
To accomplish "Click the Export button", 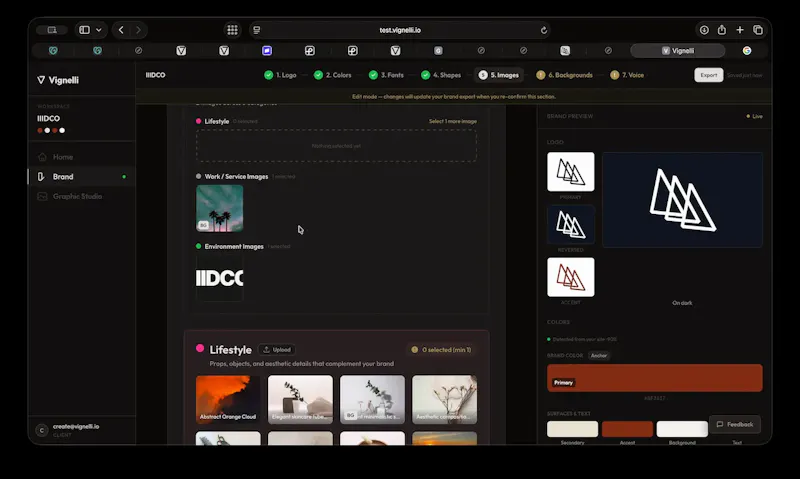I will pos(709,75).
